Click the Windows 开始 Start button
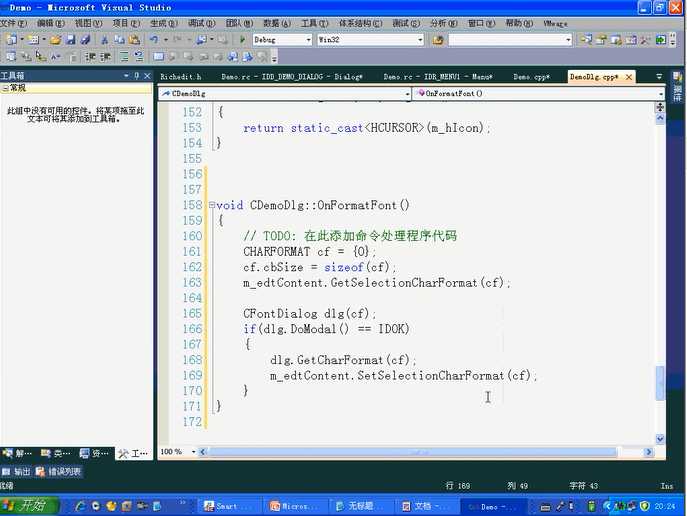The height and width of the screenshot is (516, 687). [29, 506]
